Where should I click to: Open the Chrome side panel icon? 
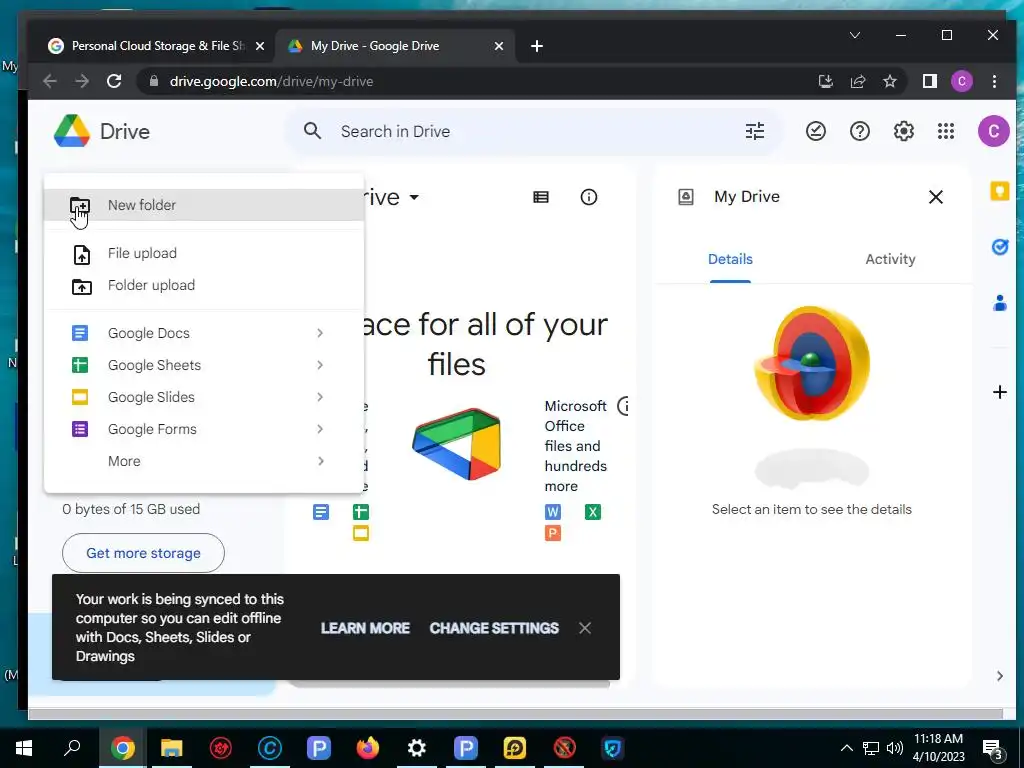tap(929, 82)
